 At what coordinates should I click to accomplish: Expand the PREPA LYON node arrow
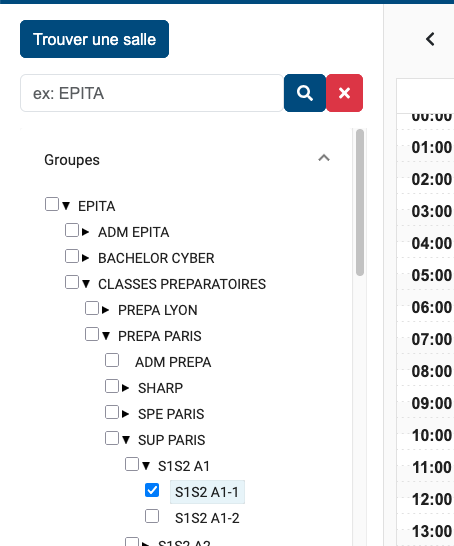tap(105, 310)
